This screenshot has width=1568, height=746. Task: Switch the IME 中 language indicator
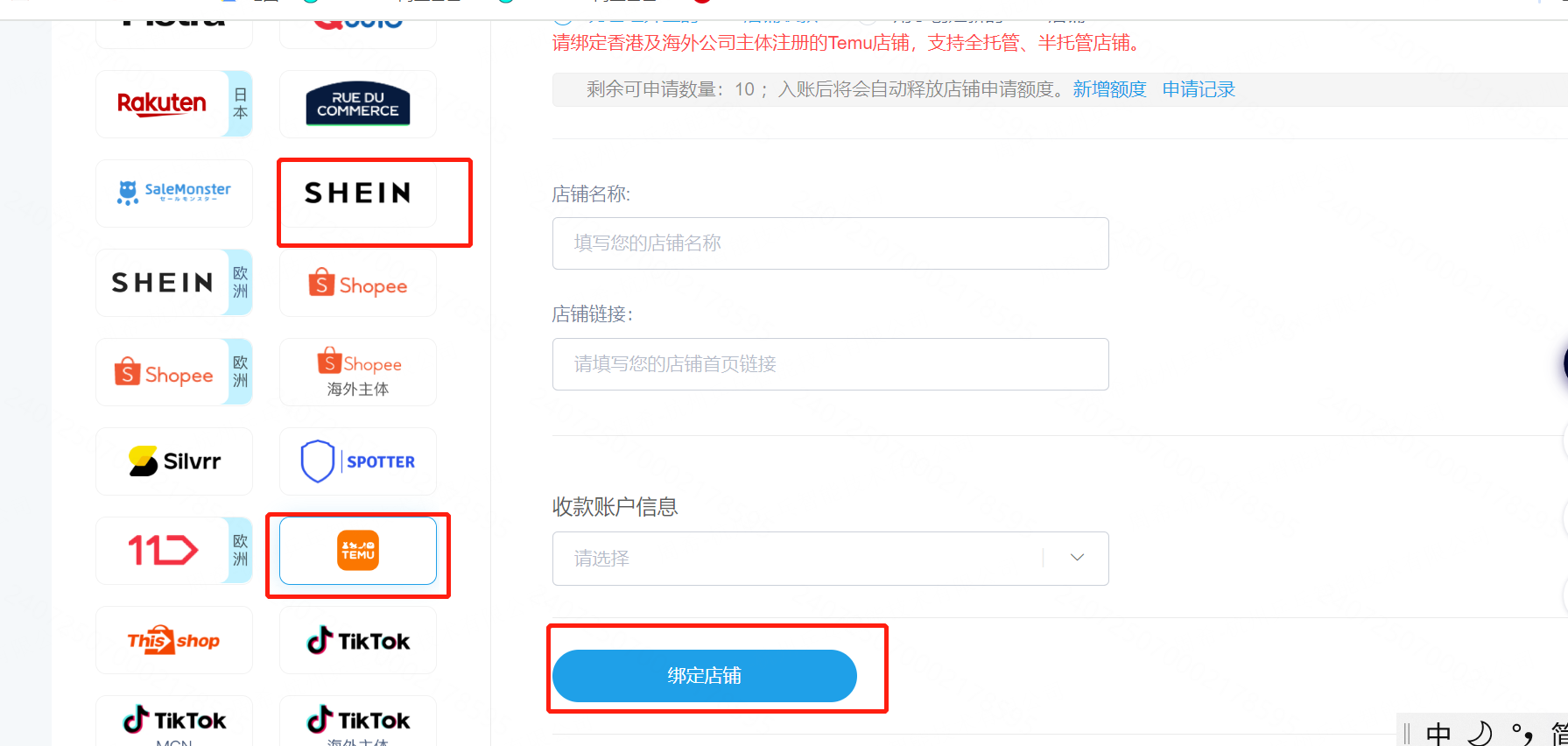click(1438, 733)
